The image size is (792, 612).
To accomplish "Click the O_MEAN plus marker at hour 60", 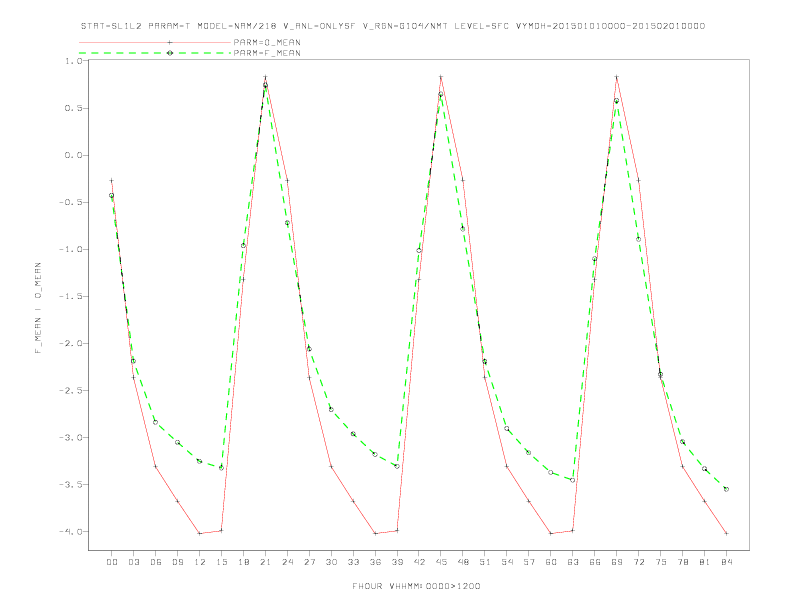I will pyautogui.click(x=551, y=533).
